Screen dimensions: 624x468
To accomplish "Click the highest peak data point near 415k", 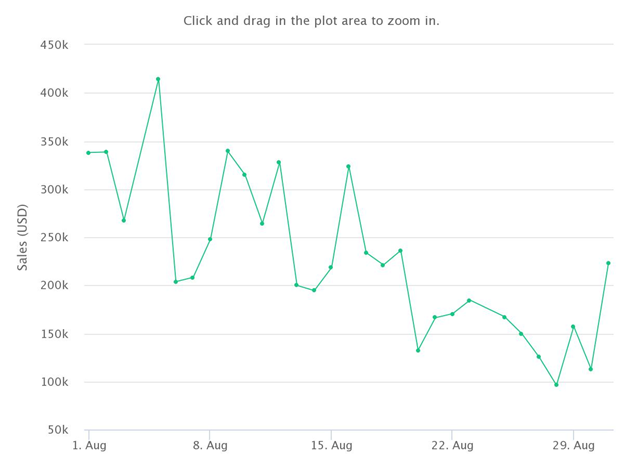I will (x=158, y=79).
